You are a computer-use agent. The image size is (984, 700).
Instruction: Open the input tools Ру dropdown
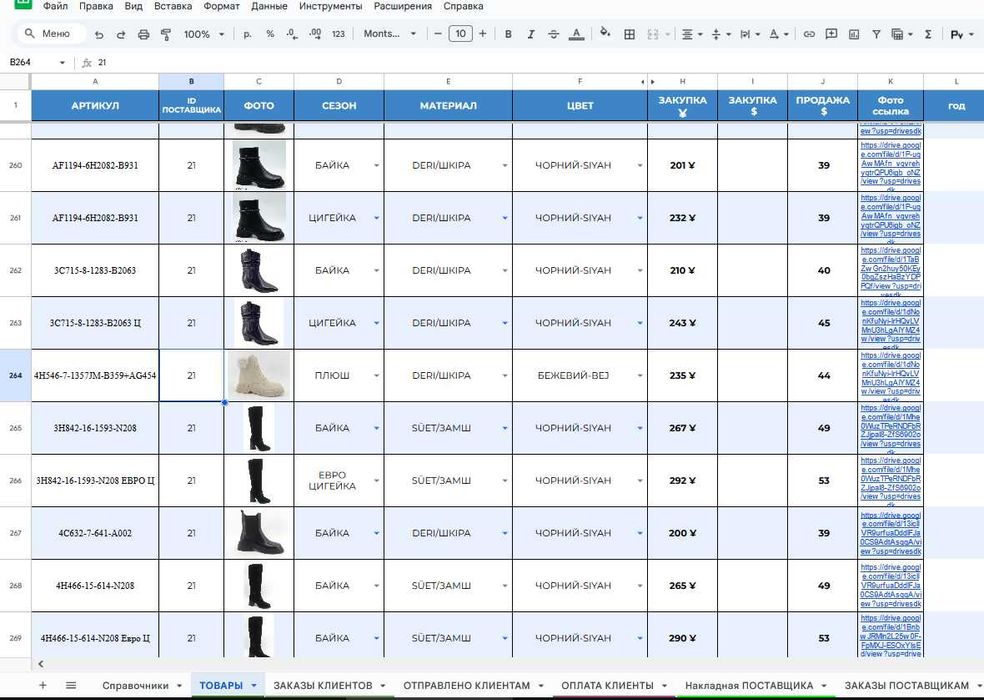pos(962,35)
